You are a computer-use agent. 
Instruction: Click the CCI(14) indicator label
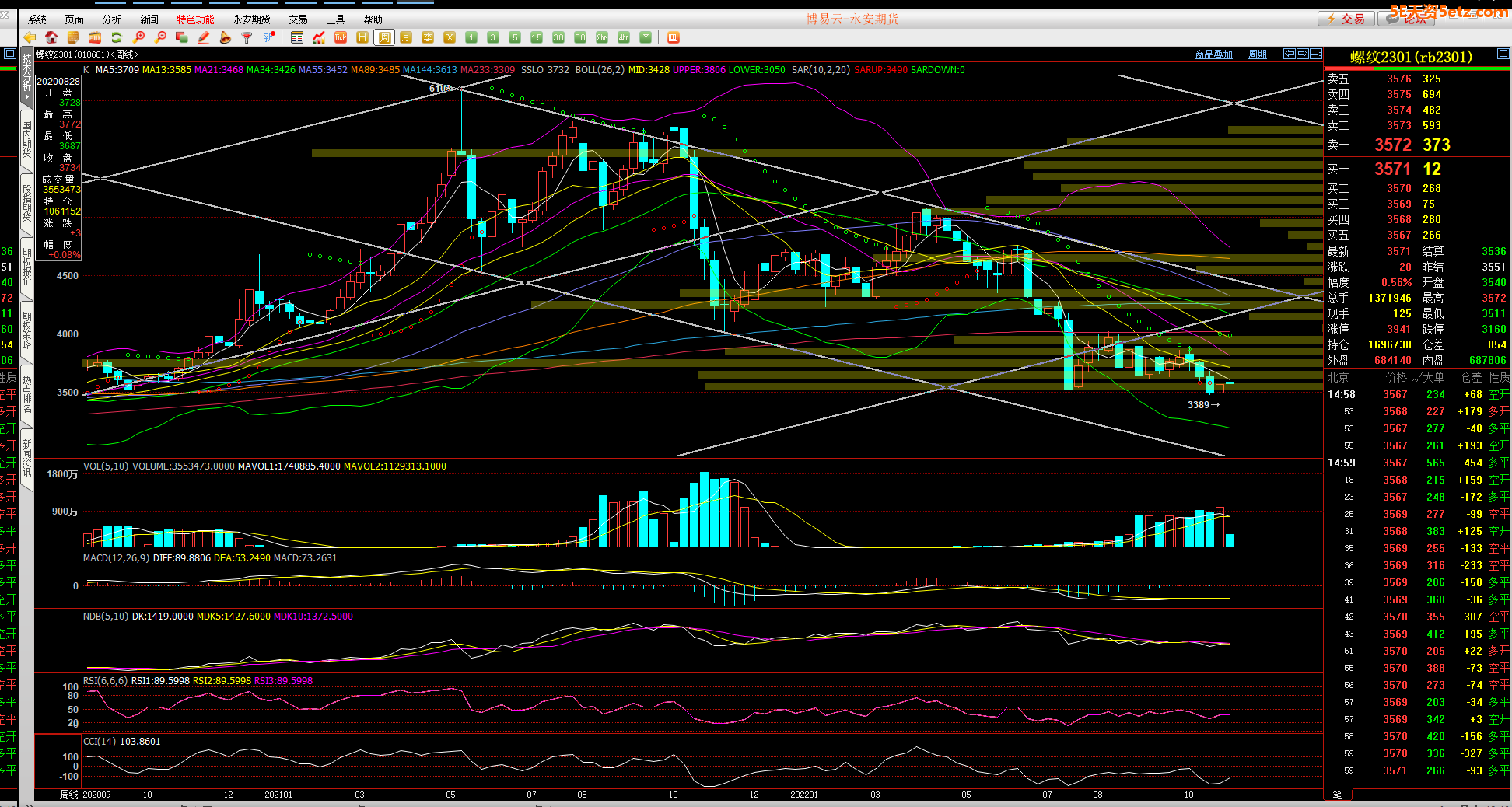coord(100,742)
